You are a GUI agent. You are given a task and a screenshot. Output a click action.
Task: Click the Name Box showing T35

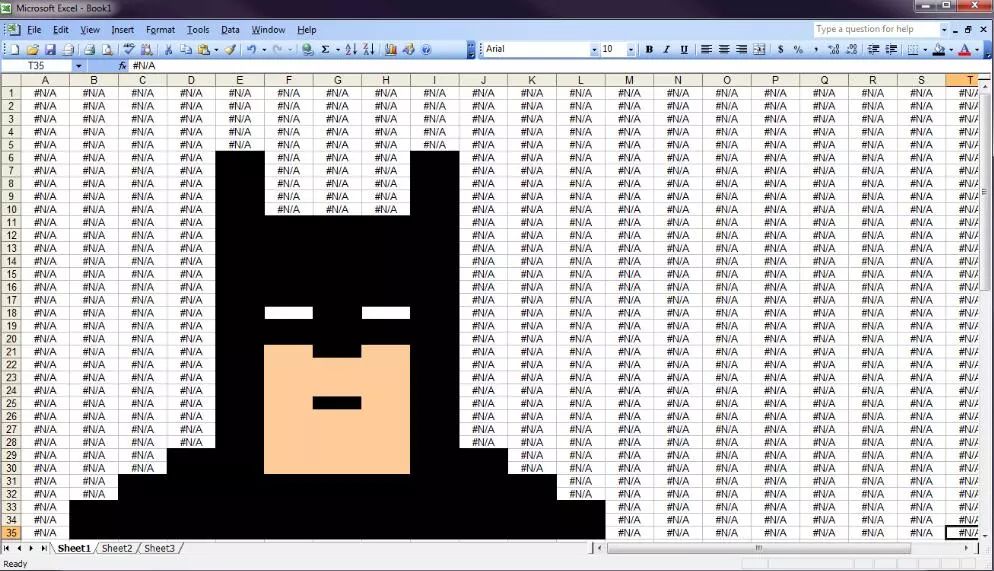click(37, 66)
